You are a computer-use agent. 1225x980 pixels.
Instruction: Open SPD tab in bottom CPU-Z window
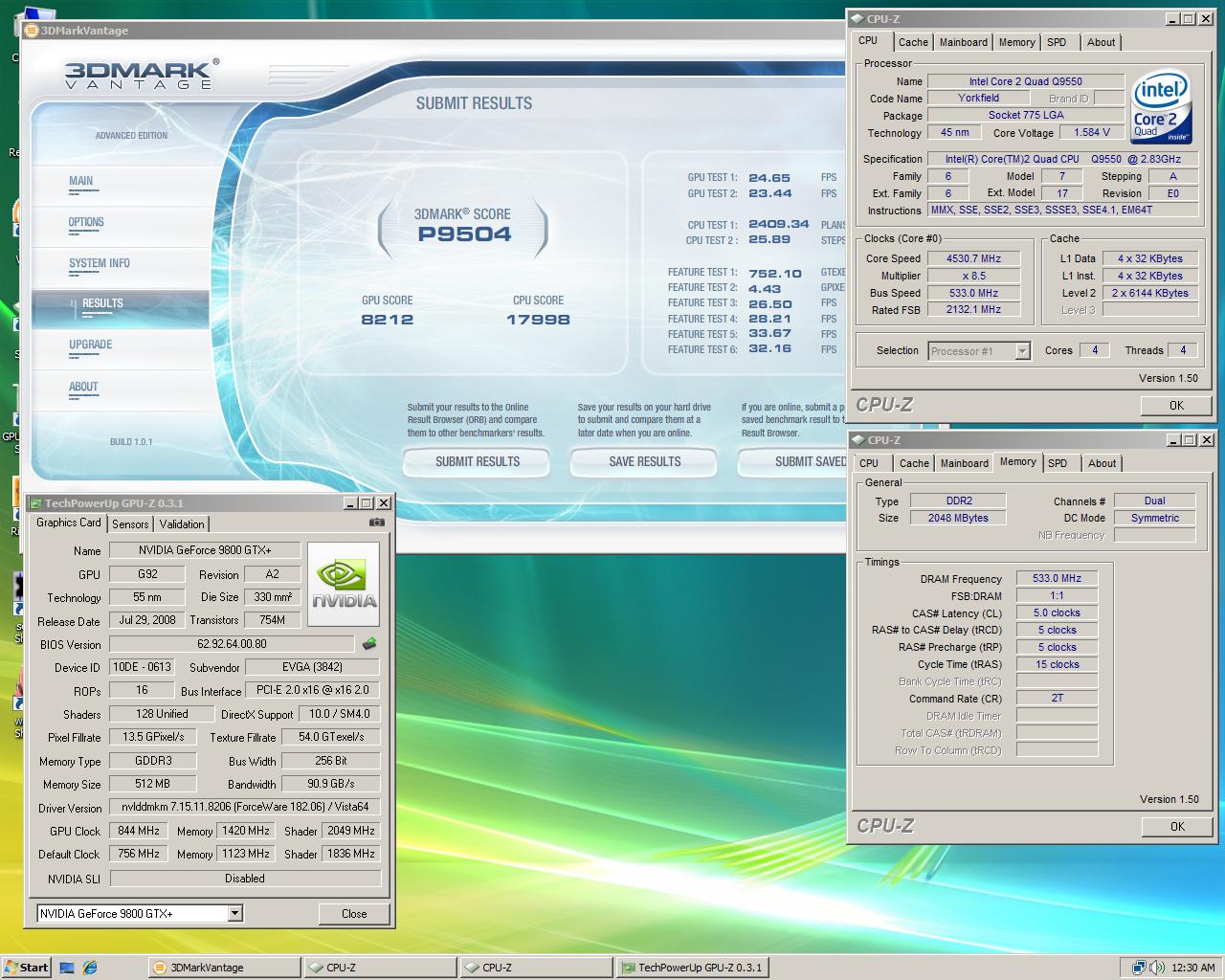(x=1058, y=463)
